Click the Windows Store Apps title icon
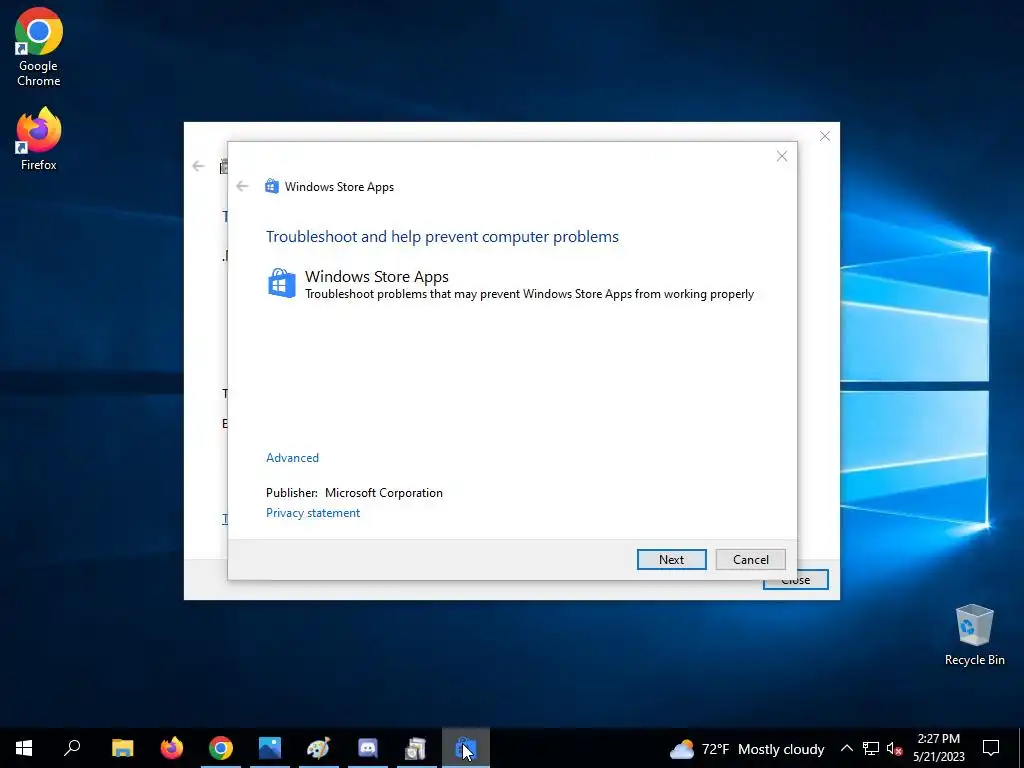This screenshot has width=1024, height=768. point(272,186)
